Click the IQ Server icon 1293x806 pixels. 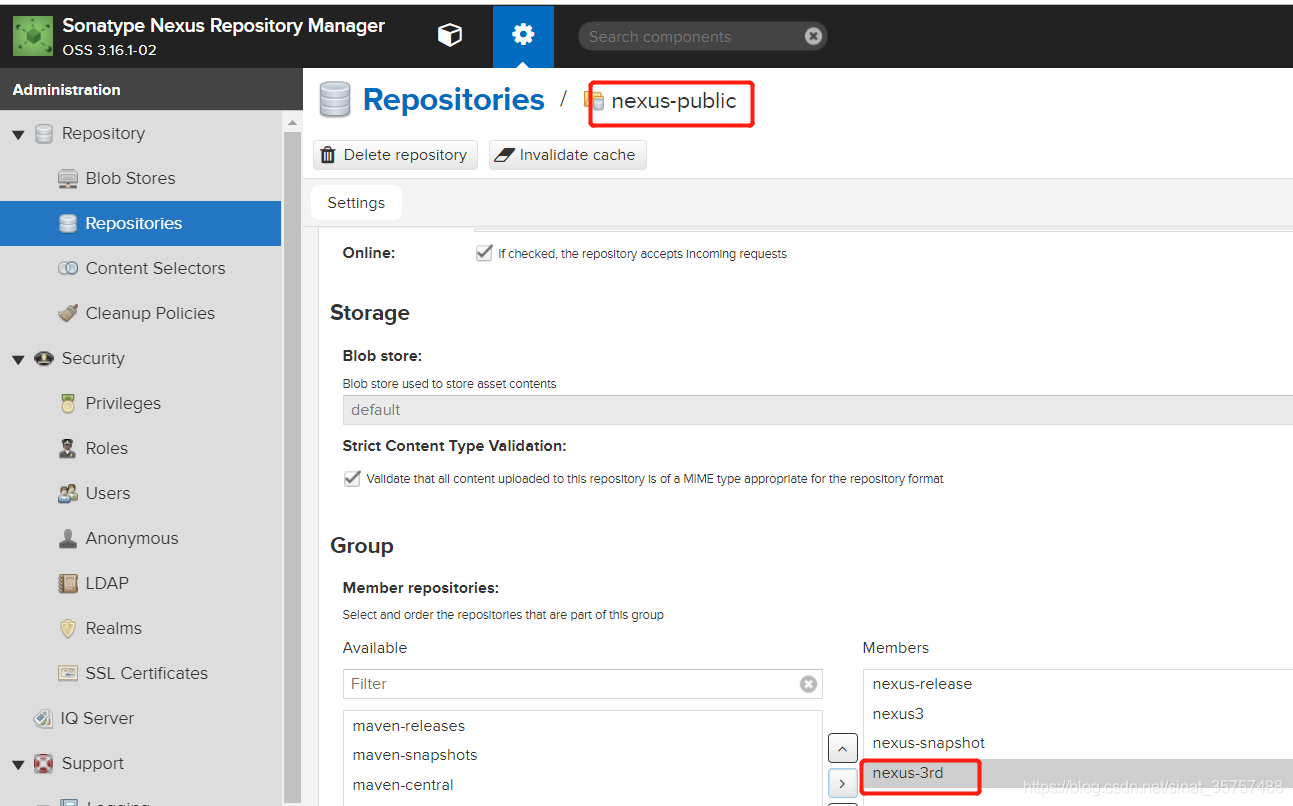pos(44,718)
